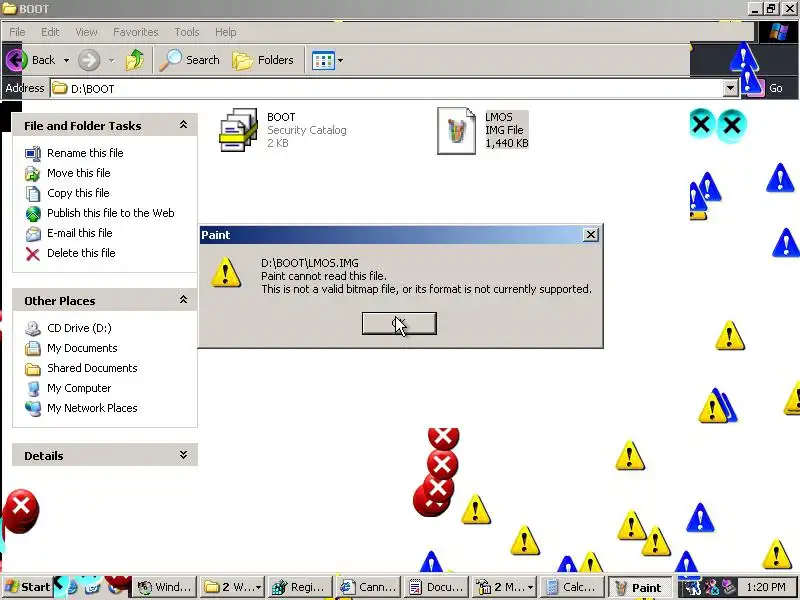Toggle the Folders pane
Screen dimensions: 800x600
pos(263,60)
